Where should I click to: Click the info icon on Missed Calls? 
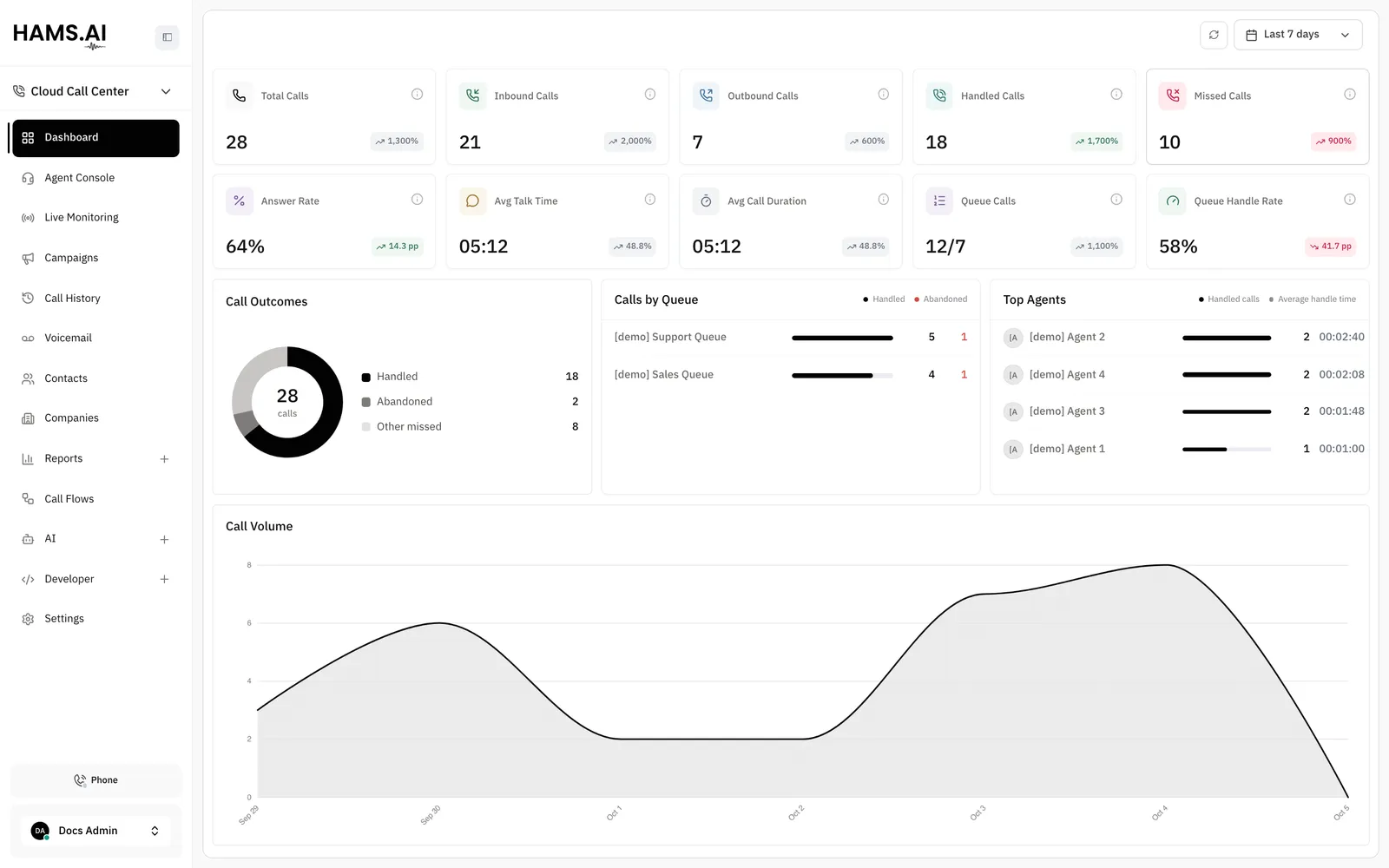1349,95
